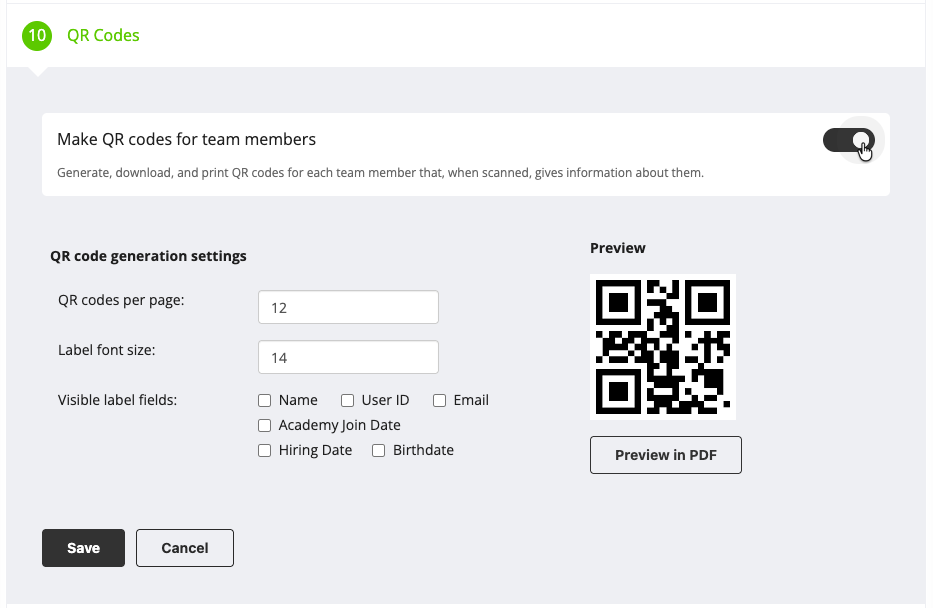Screen dimensions: 933x608
Task: Check the User ID checkbox
Action: 347,400
